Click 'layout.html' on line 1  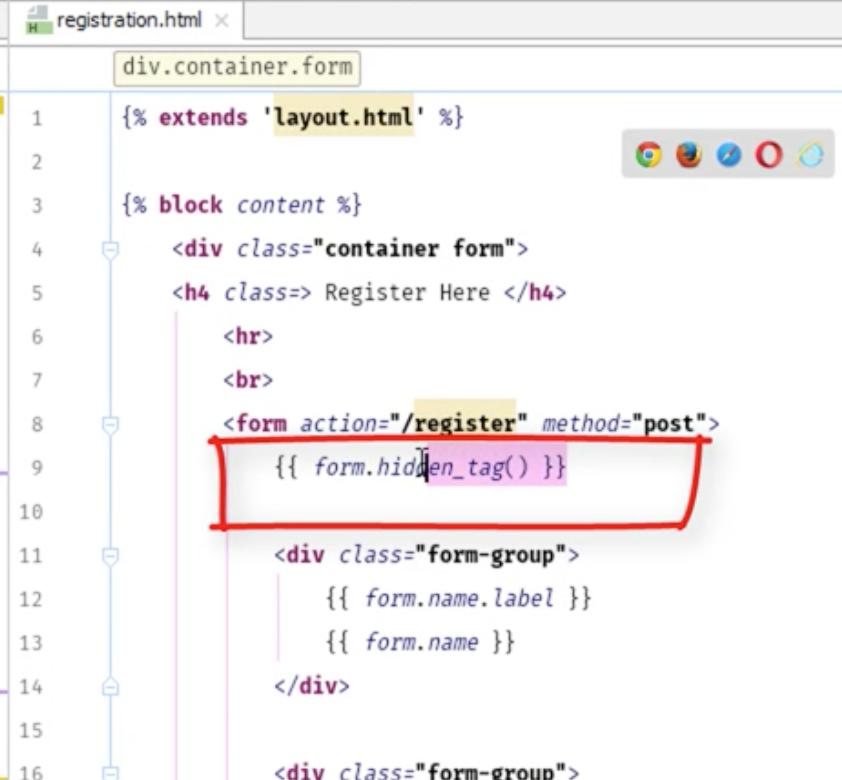[344, 117]
